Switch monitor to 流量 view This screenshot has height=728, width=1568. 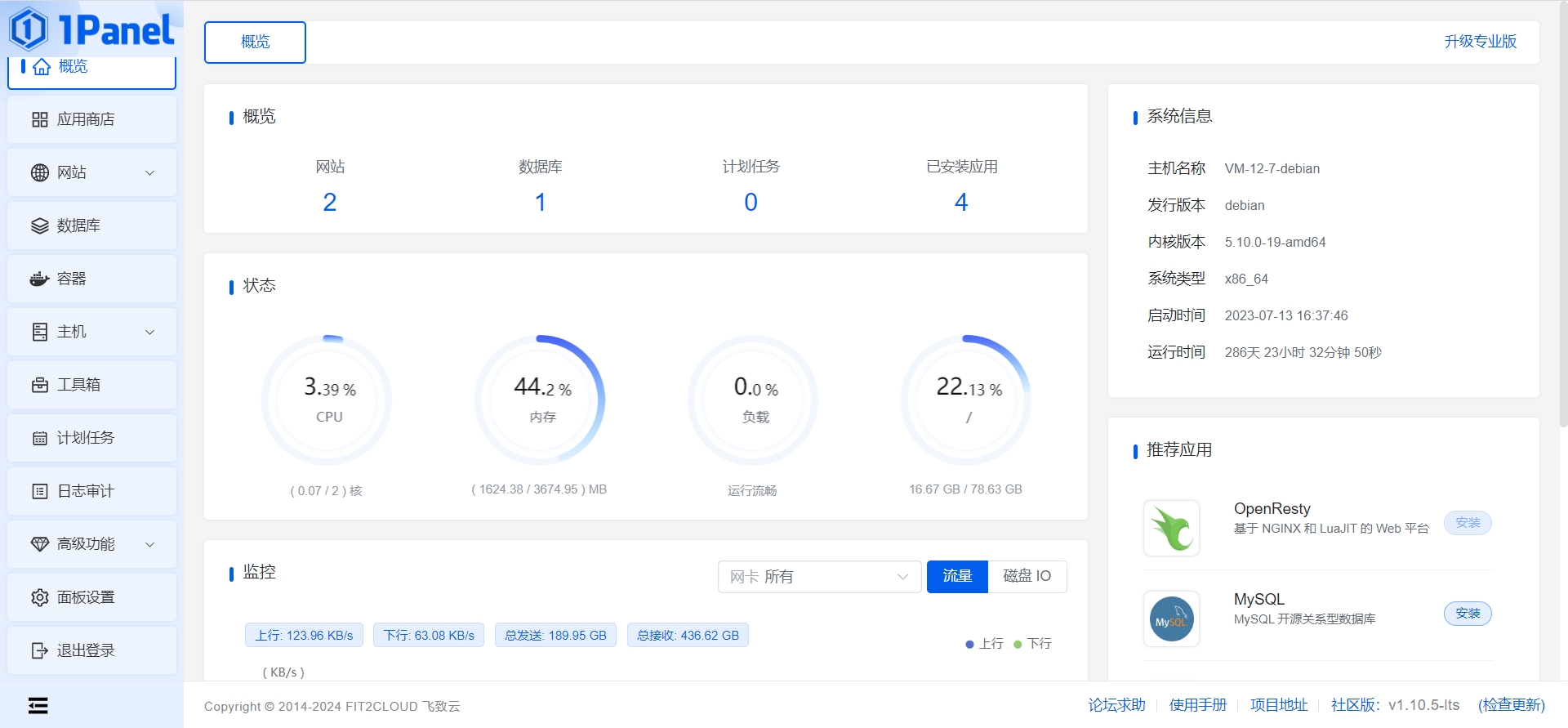click(957, 577)
